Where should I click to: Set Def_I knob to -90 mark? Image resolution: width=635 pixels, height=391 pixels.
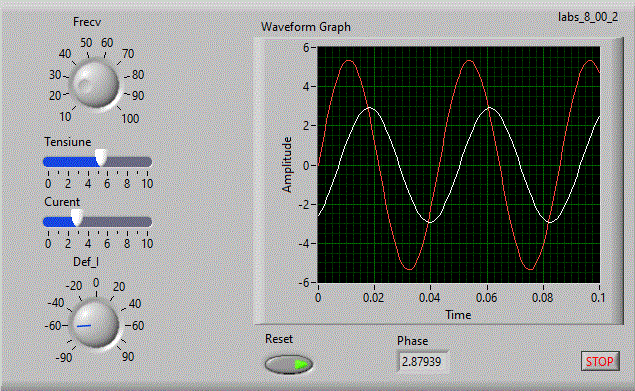coord(64,357)
